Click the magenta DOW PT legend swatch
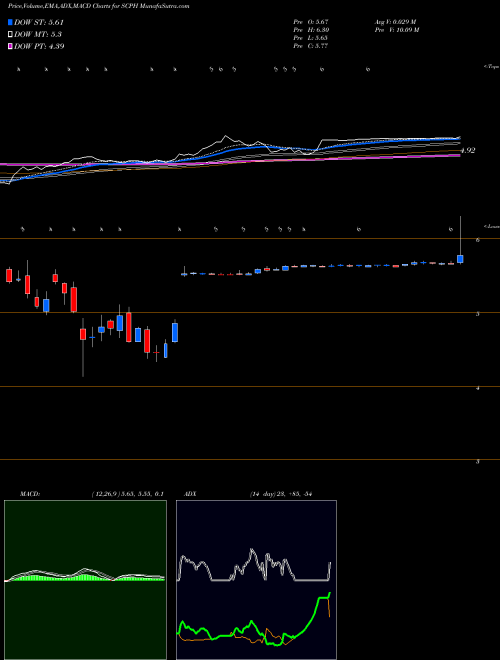This screenshot has height=660, width=500. 10,46
